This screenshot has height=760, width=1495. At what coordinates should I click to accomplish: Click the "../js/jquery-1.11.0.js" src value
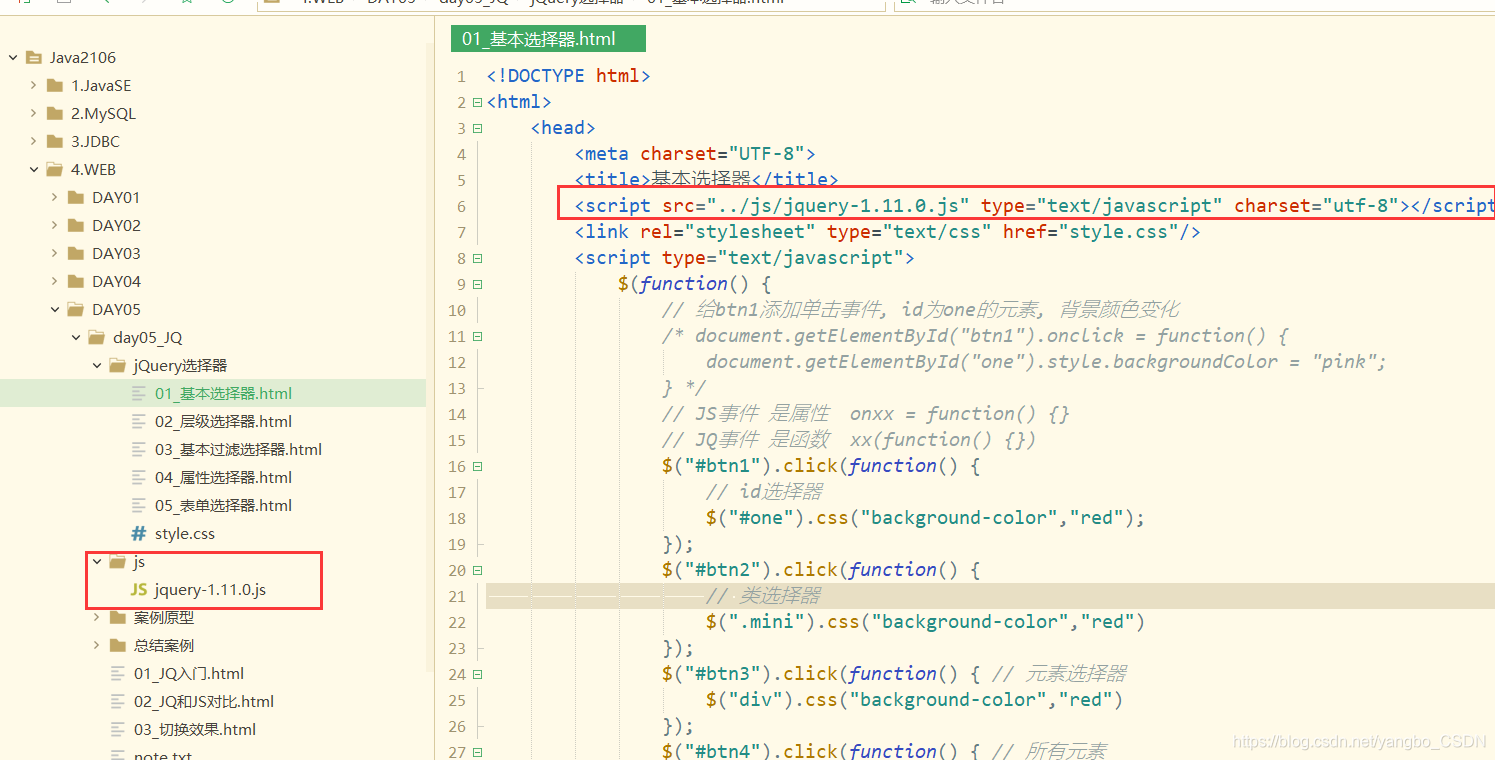point(838,206)
